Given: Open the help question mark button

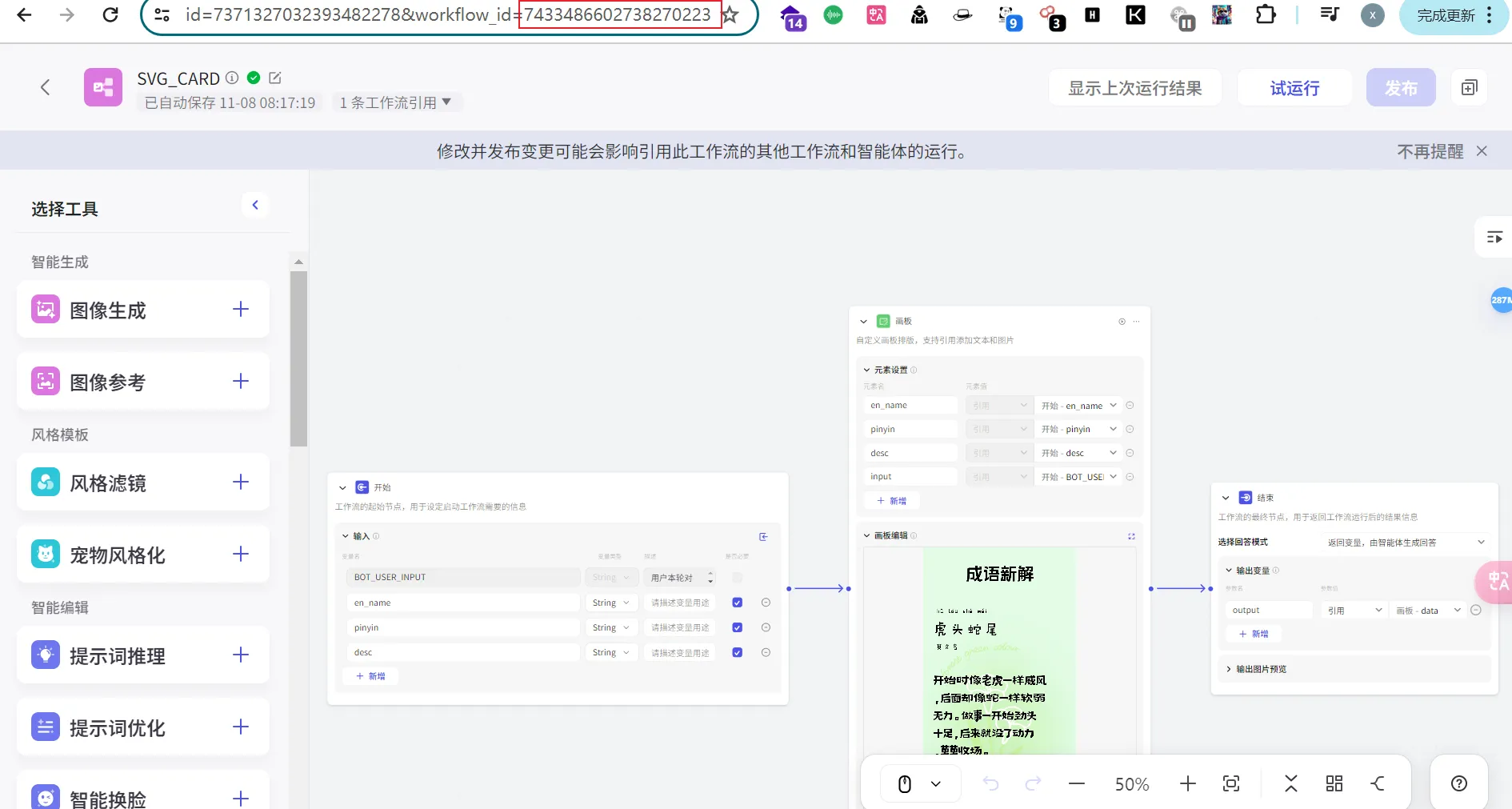Looking at the screenshot, I should click(x=1459, y=783).
